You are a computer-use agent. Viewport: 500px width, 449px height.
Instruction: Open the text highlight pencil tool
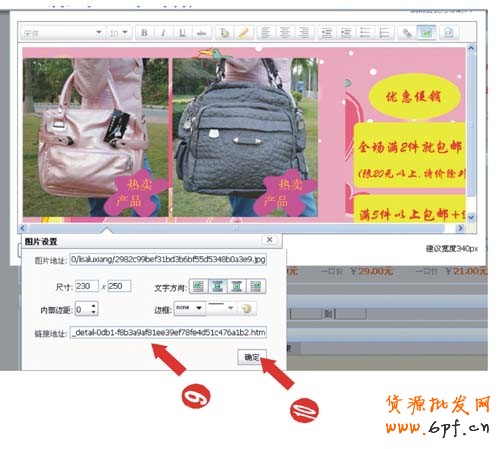pos(244,33)
